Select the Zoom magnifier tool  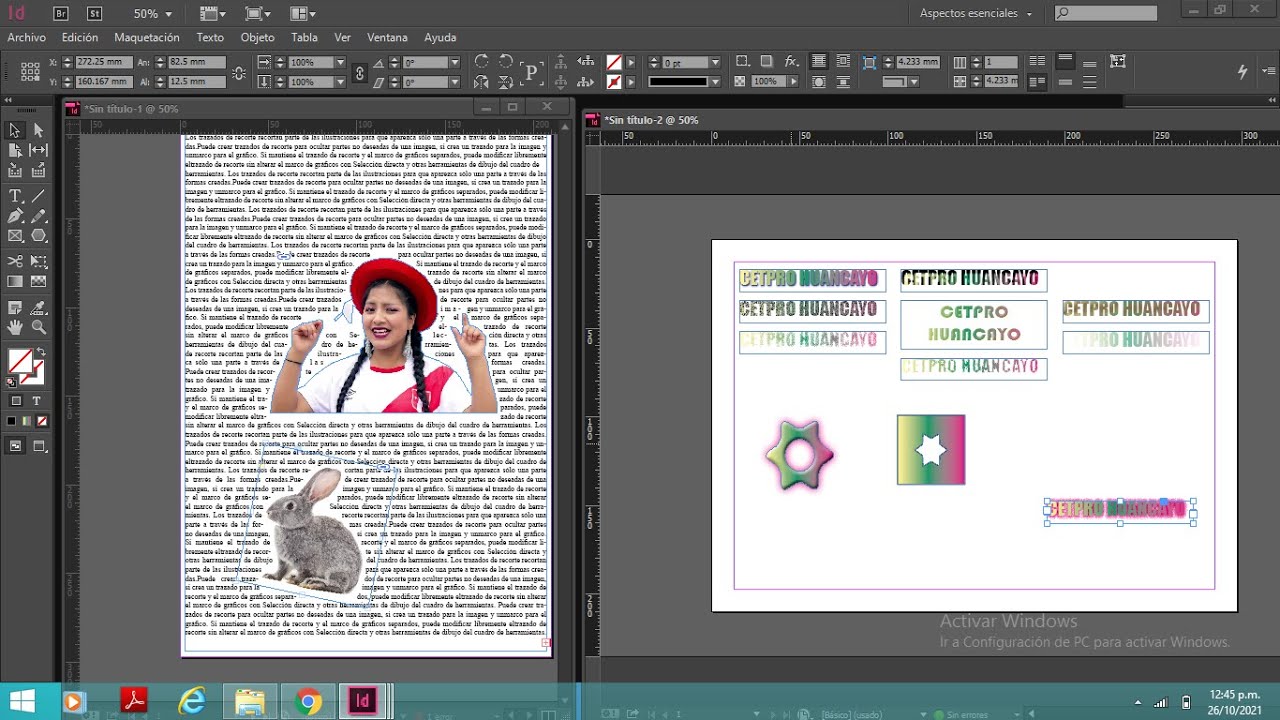click(39, 327)
